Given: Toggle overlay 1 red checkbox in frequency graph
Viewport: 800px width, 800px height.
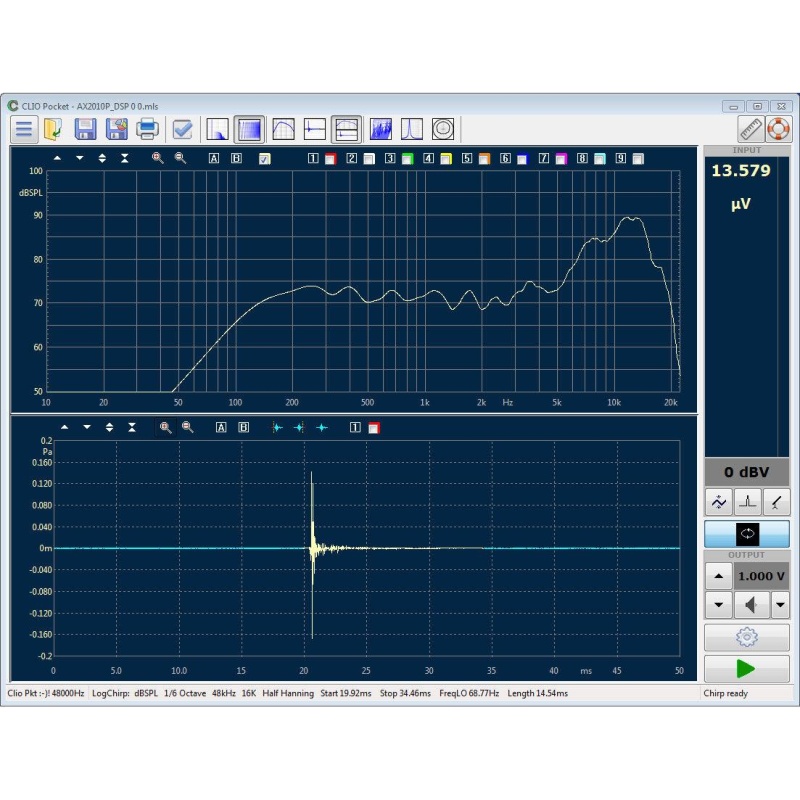Looking at the screenshot, I should (x=331, y=159).
